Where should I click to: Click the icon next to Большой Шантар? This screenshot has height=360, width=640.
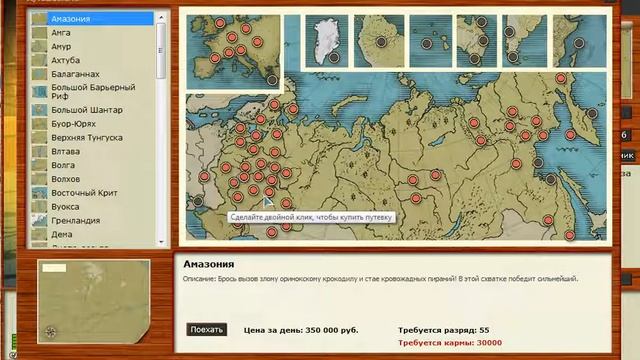tap(40, 110)
